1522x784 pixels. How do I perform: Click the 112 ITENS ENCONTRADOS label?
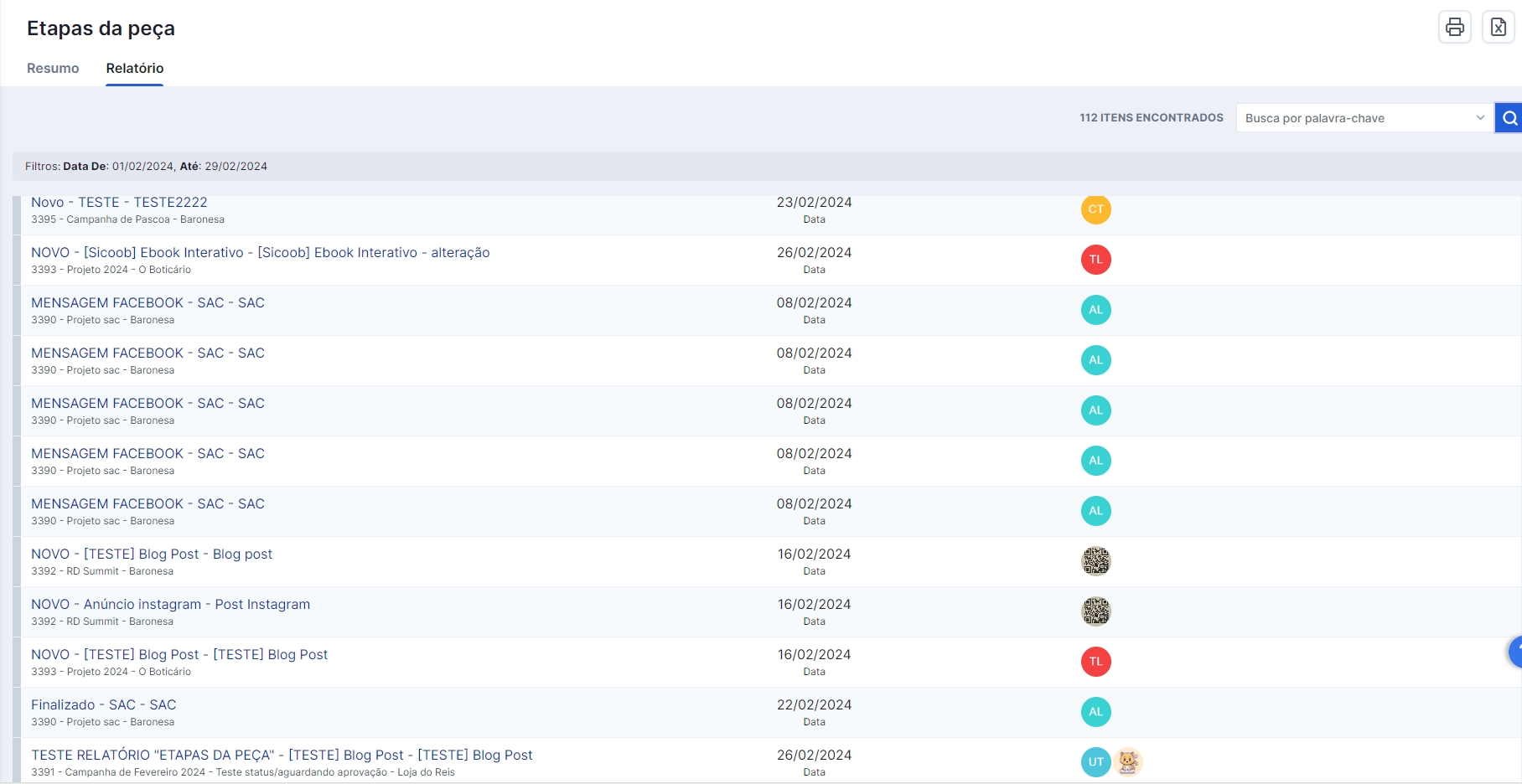[x=1151, y=118]
